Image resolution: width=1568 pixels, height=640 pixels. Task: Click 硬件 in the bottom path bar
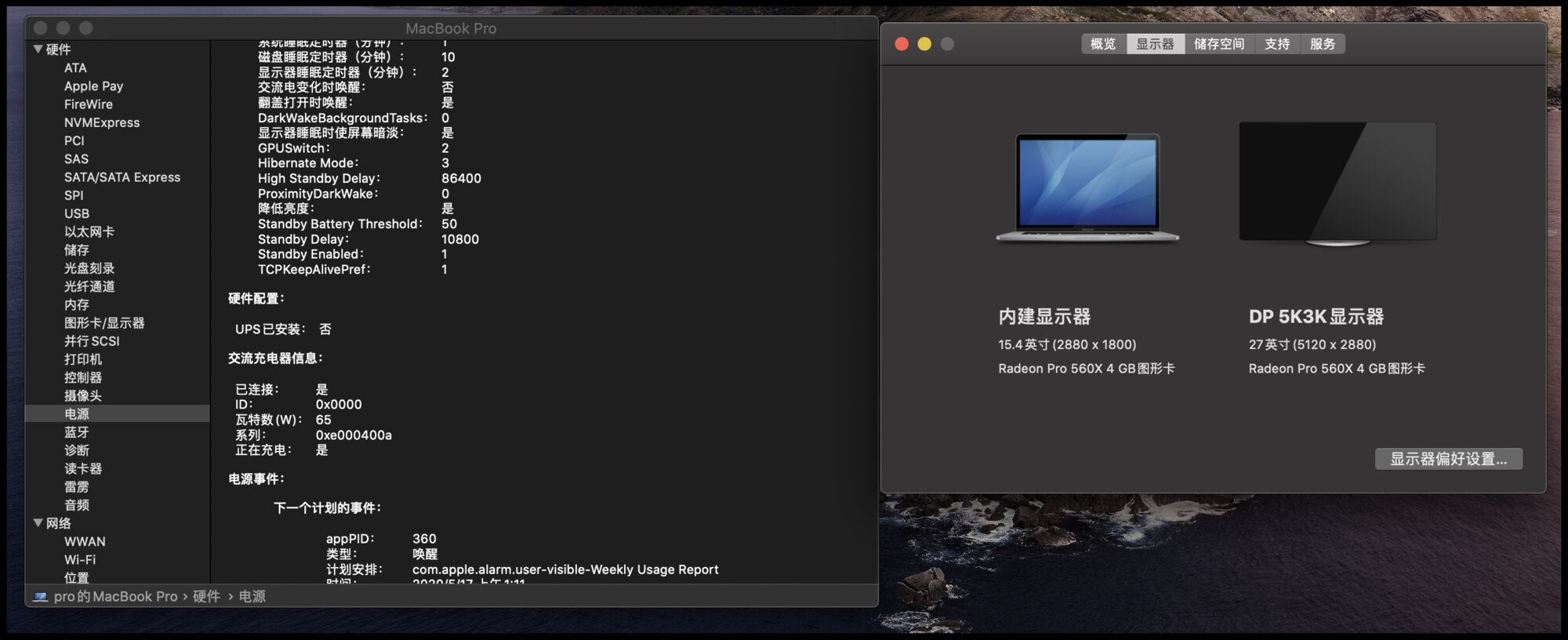coord(206,597)
